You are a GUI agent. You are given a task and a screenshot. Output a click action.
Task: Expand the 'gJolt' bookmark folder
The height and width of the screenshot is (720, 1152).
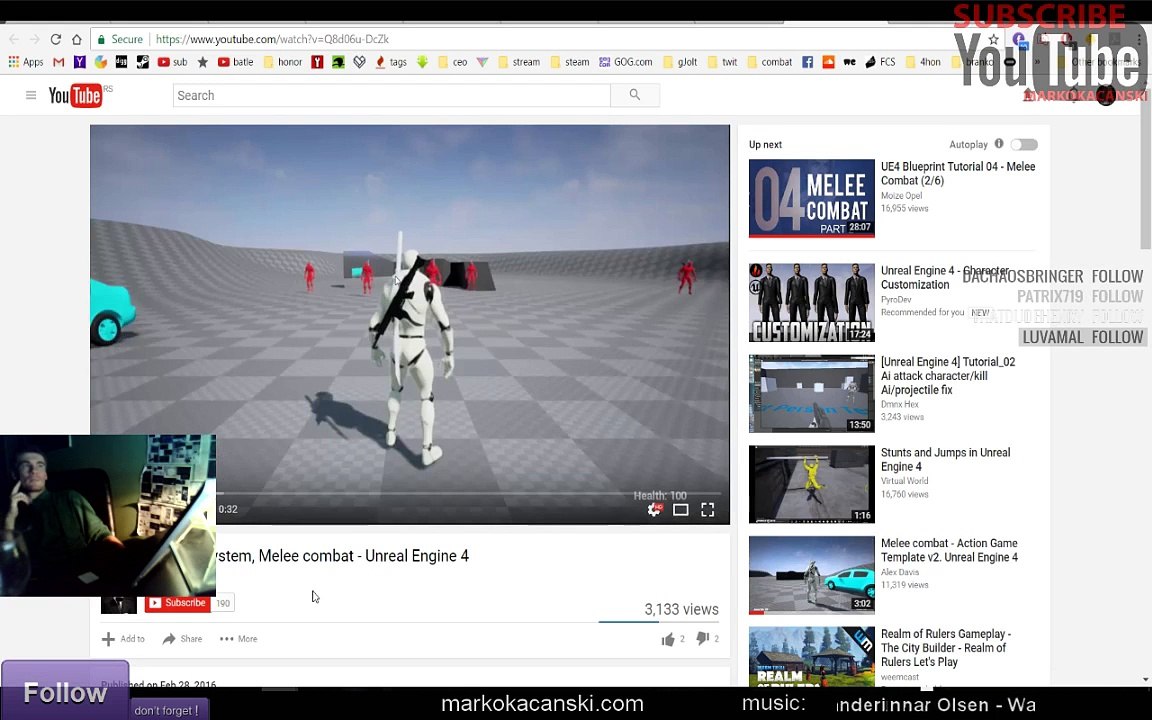click(680, 62)
